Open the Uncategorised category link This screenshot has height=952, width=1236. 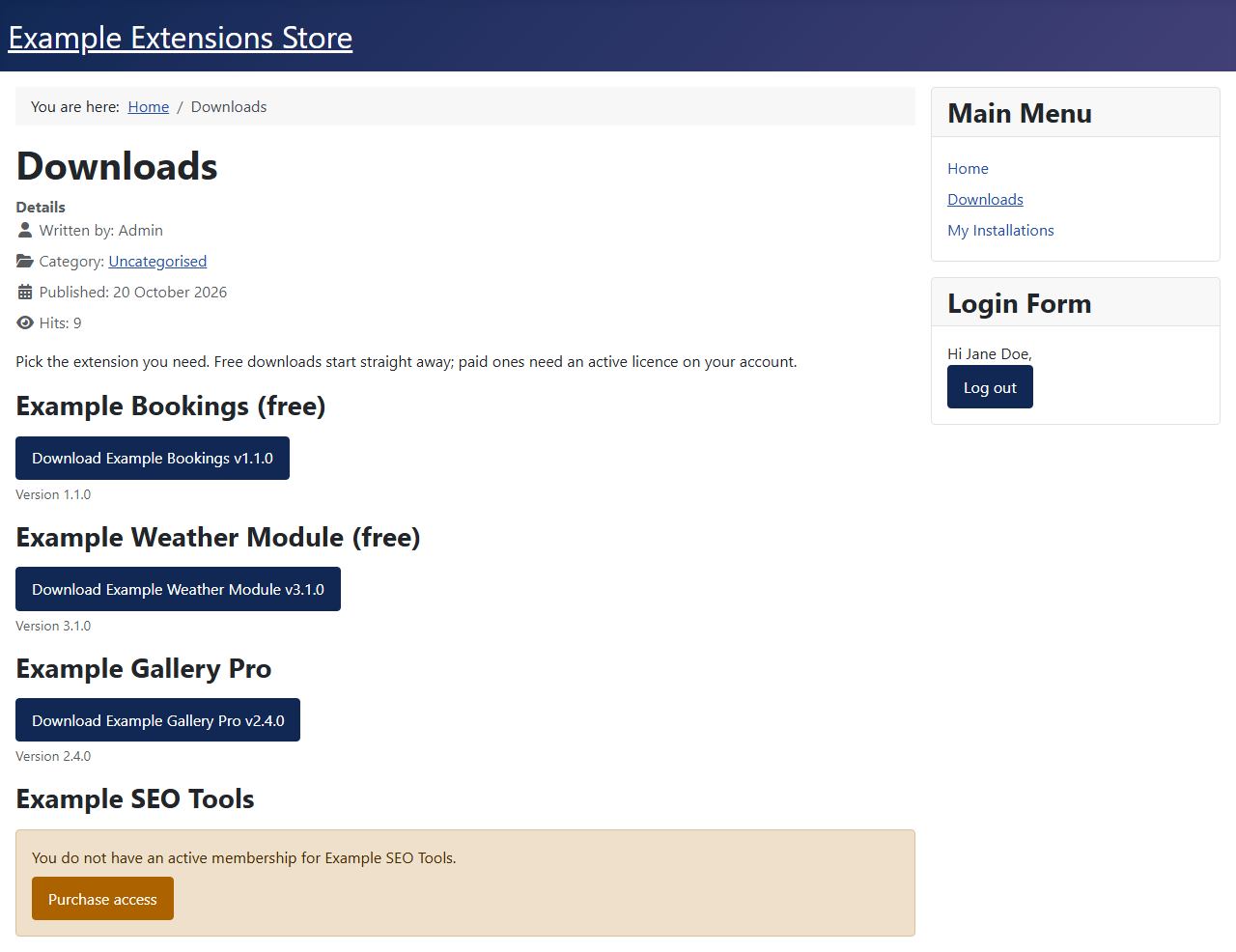[x=157, y=261]
